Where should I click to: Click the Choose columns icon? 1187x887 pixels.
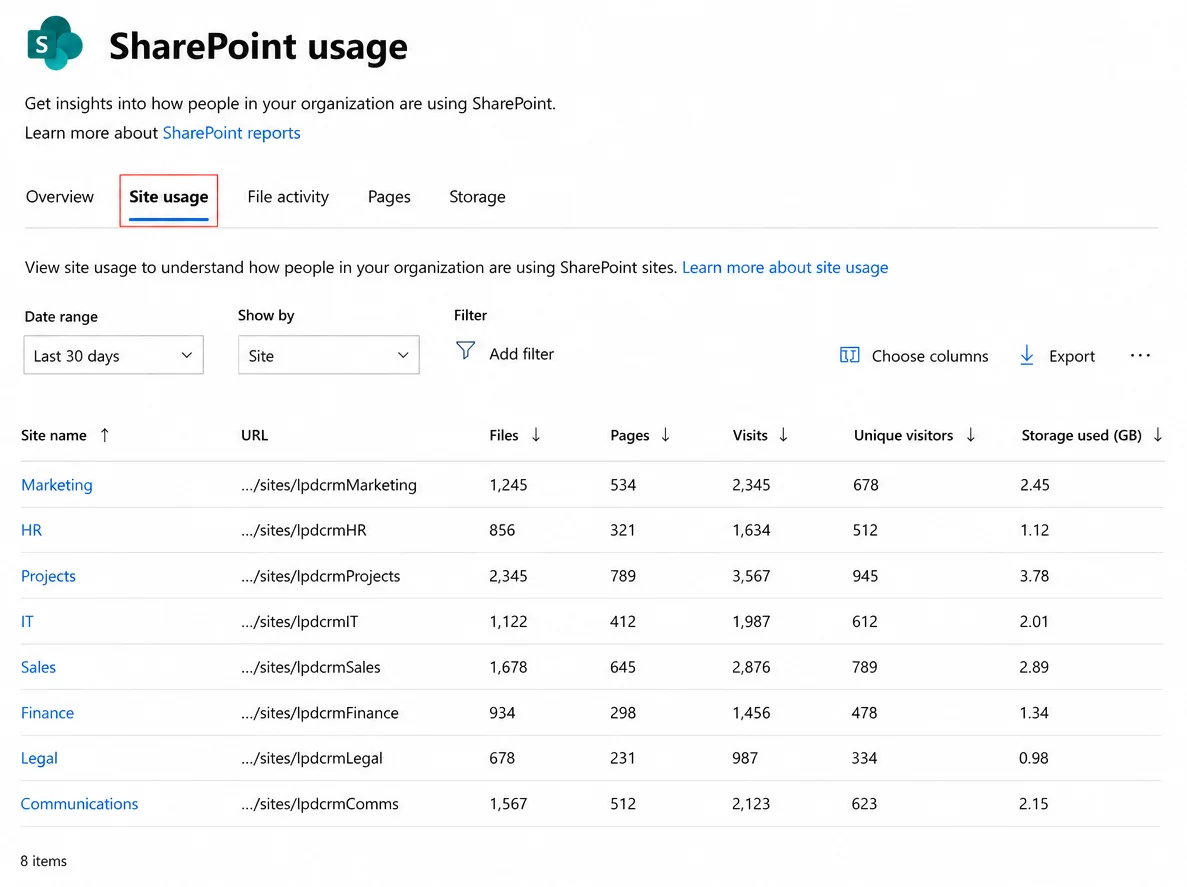(x=849, y=355)
